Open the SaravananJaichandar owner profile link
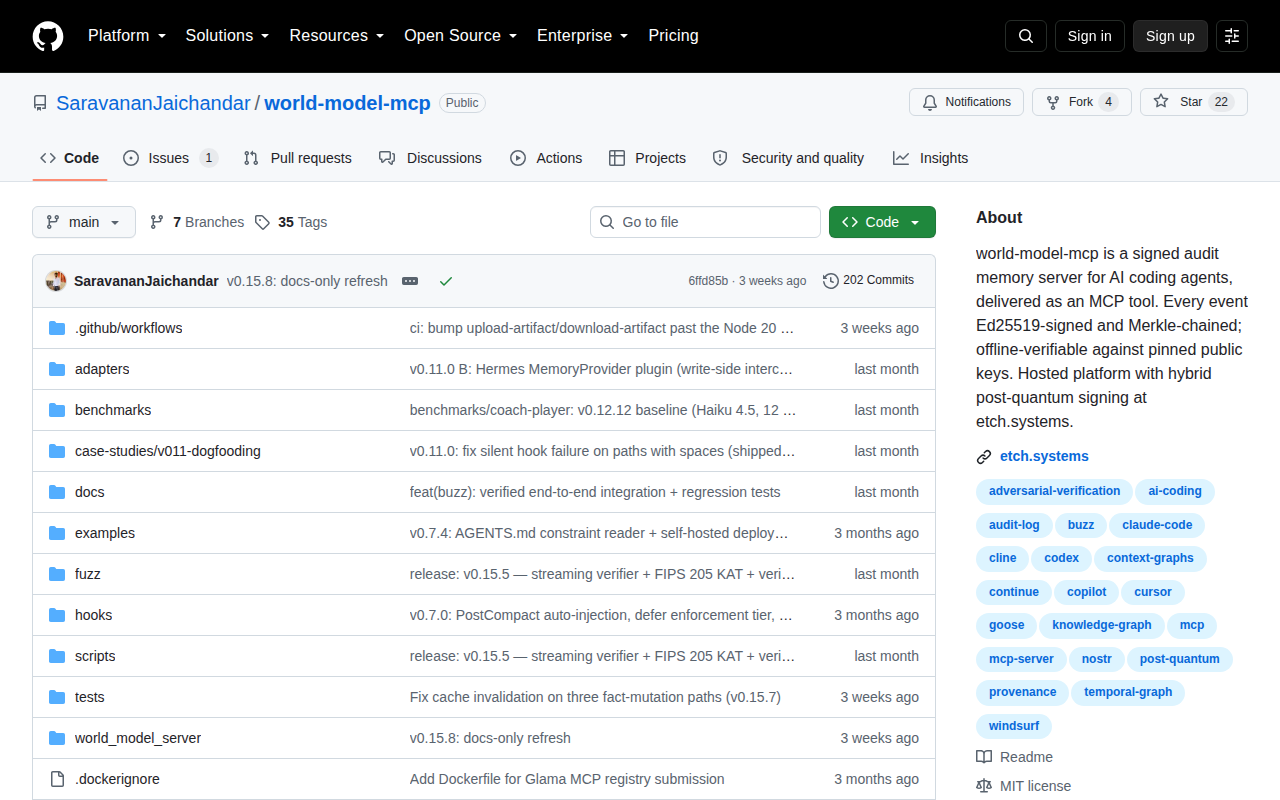Viewport: 1280px width, 800px height. (153, 103)
